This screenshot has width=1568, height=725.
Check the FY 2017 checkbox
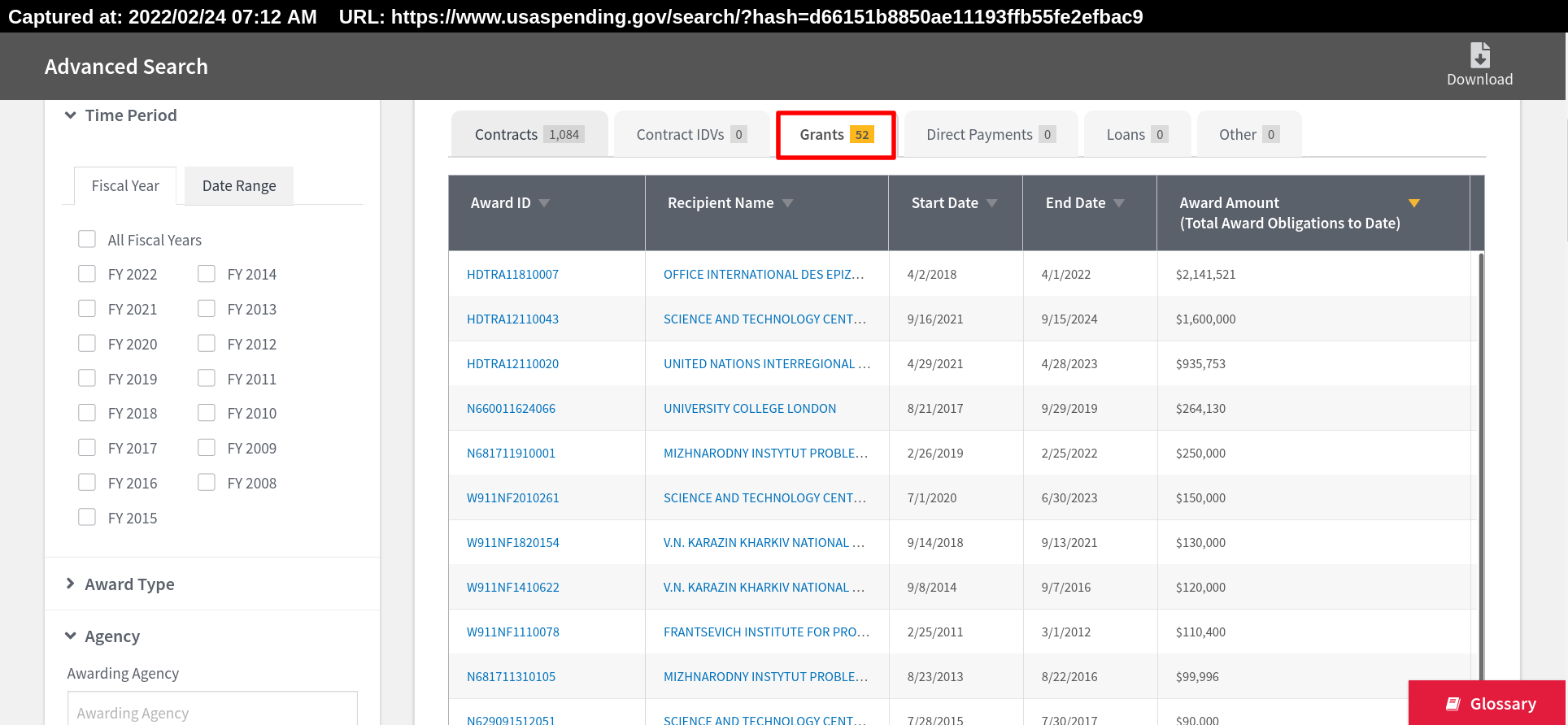[87, 448]
